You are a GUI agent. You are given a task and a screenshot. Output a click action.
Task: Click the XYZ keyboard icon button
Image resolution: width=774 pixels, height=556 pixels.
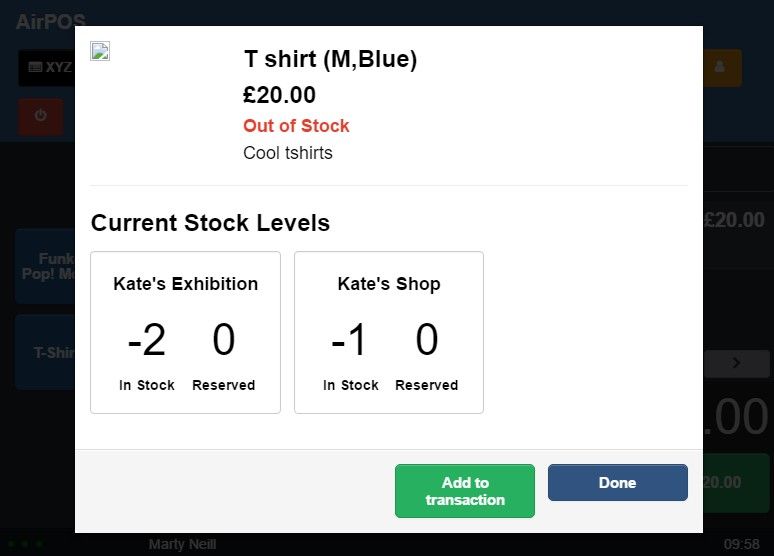click(x=47, y=68)
